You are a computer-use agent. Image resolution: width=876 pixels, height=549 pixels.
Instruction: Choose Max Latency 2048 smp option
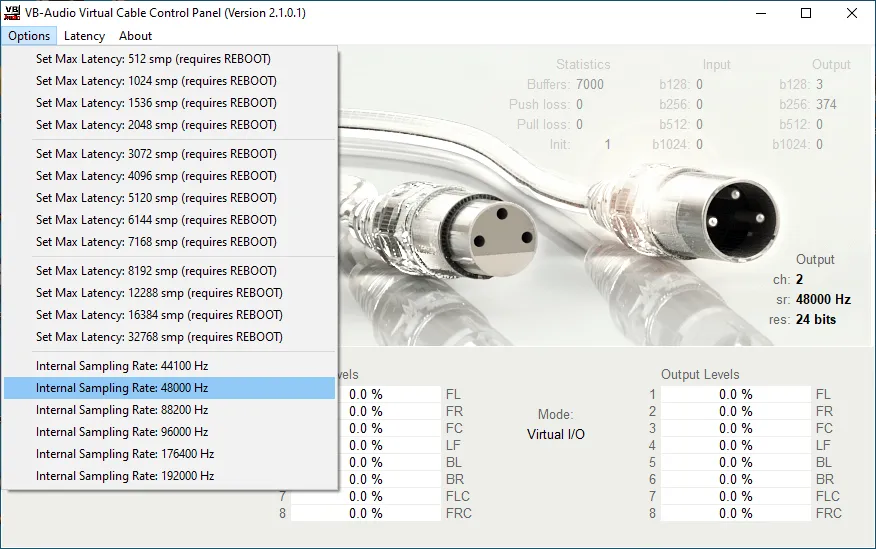click(156, 125)
